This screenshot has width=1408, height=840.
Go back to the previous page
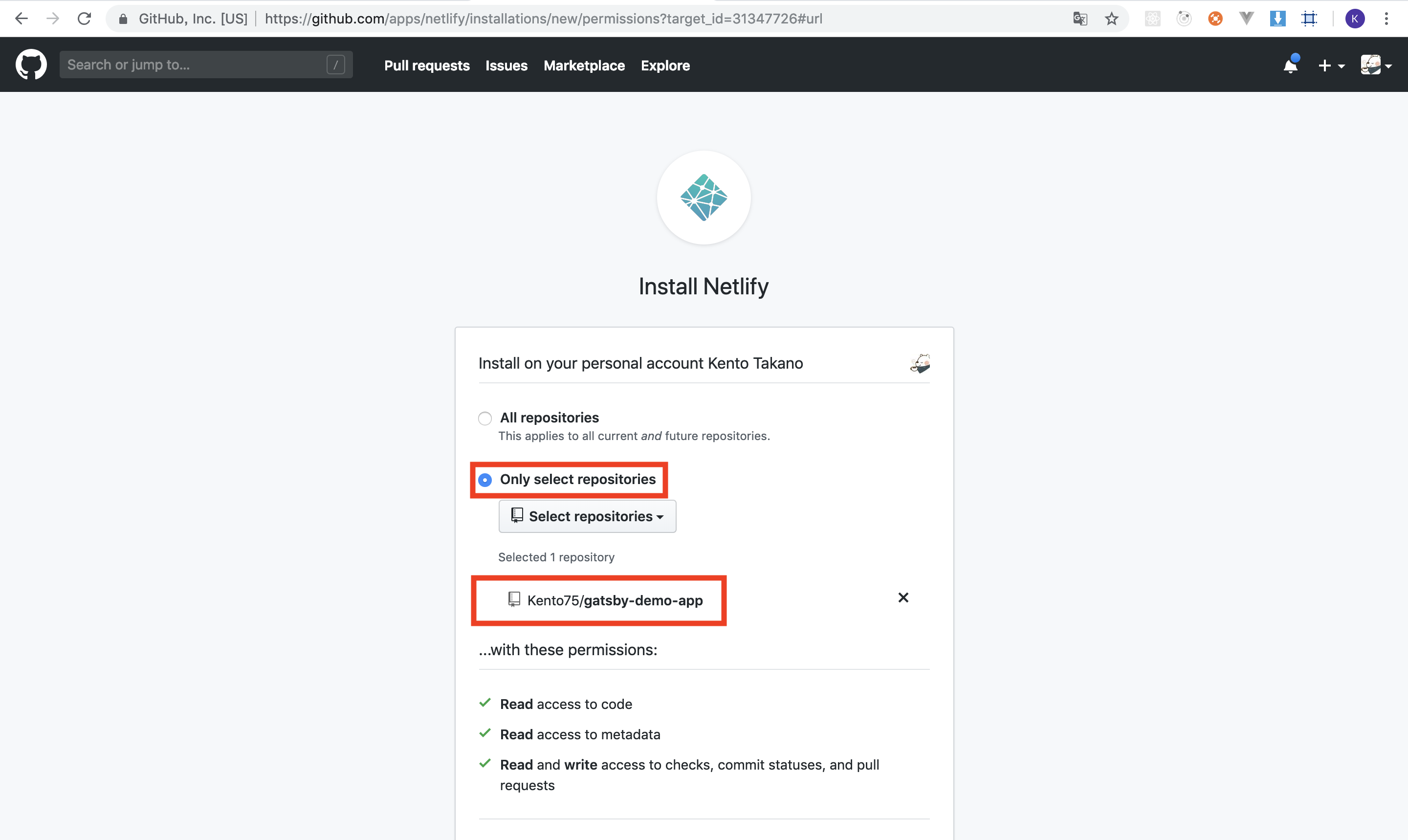click(x=22, y=19)
